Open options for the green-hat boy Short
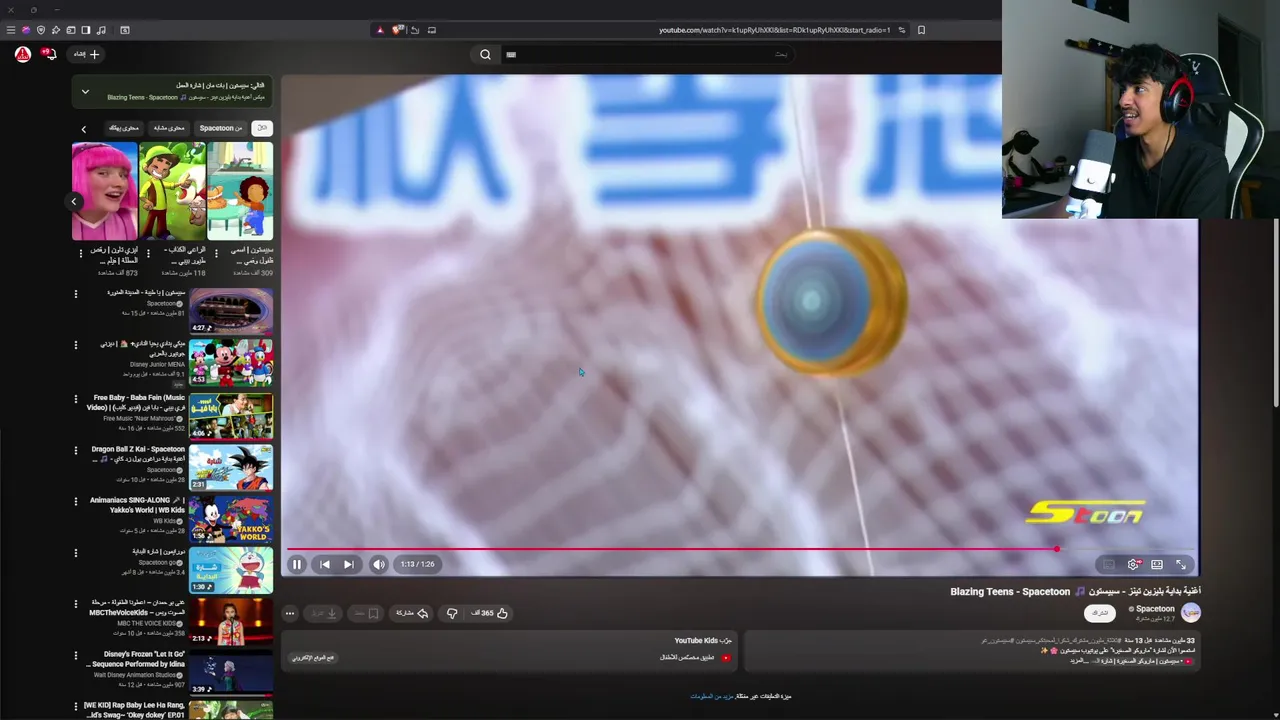 click(148, 253)
